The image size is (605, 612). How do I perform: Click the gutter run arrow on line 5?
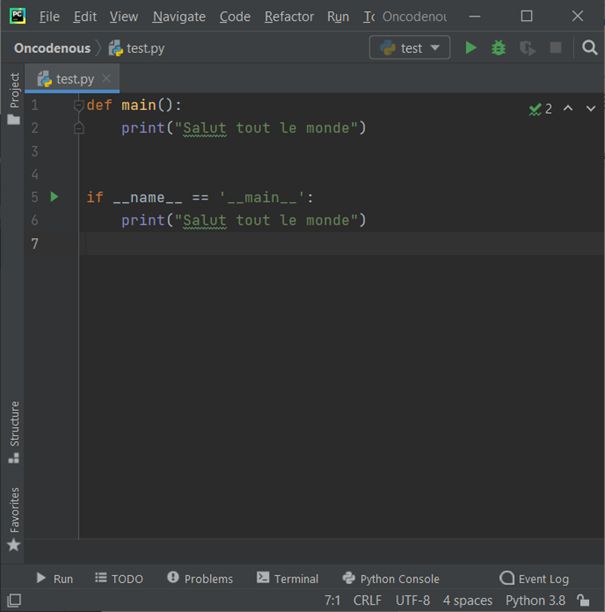pyautogui.click(x=54, y=197)
